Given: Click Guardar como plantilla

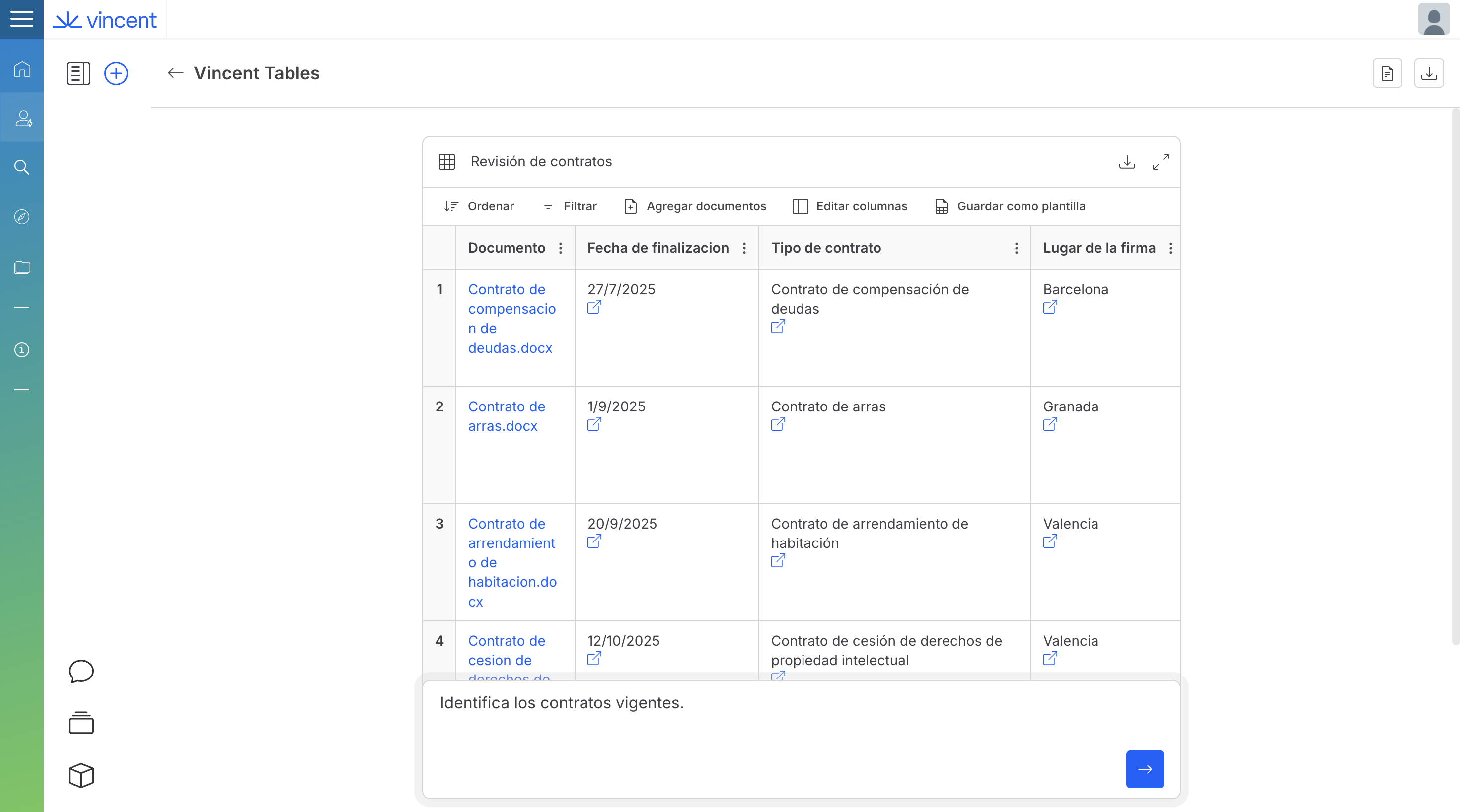Looking at the screenshot, I should pos(1010,206).
